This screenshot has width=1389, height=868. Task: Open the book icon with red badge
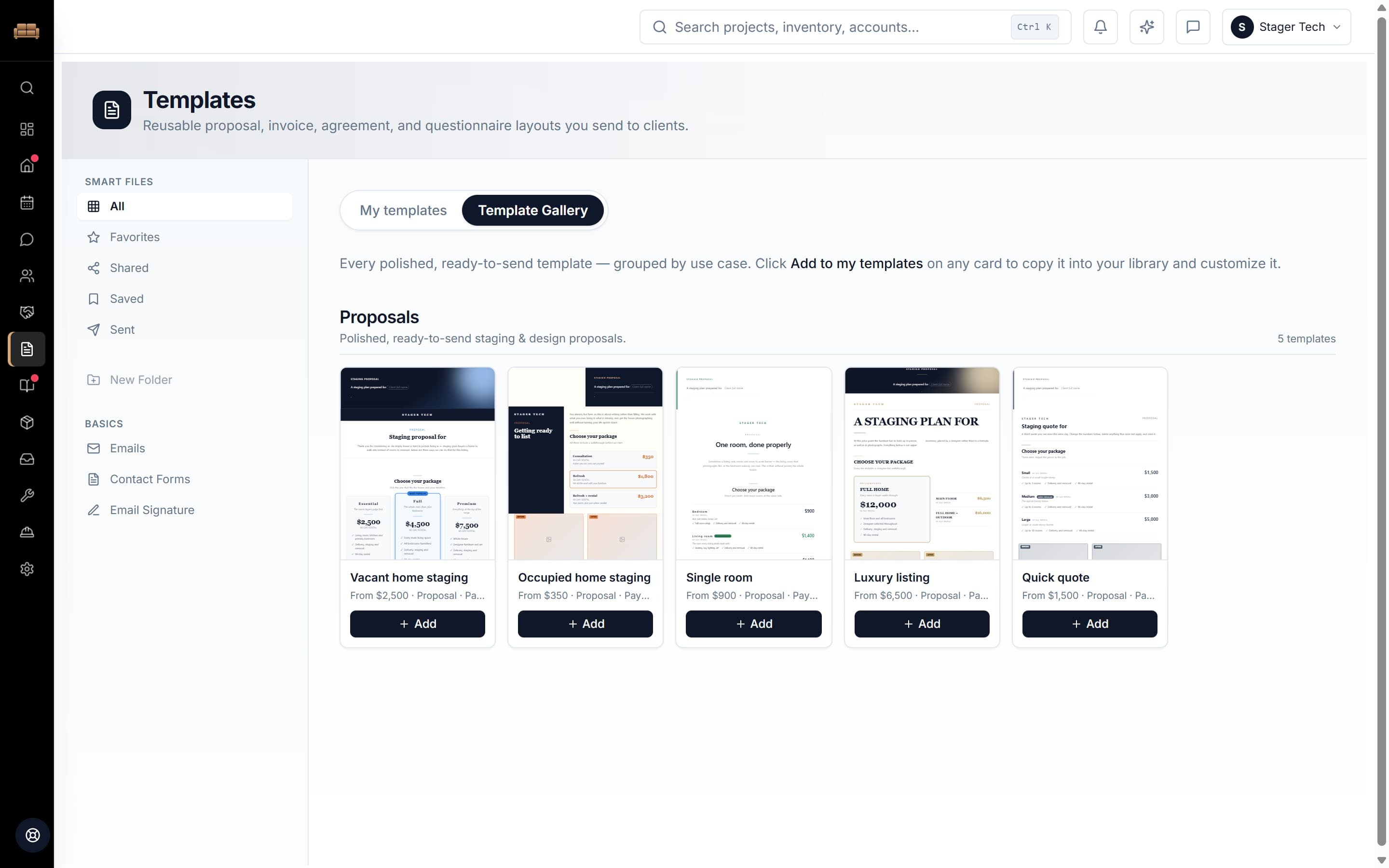tap(27, 385)
